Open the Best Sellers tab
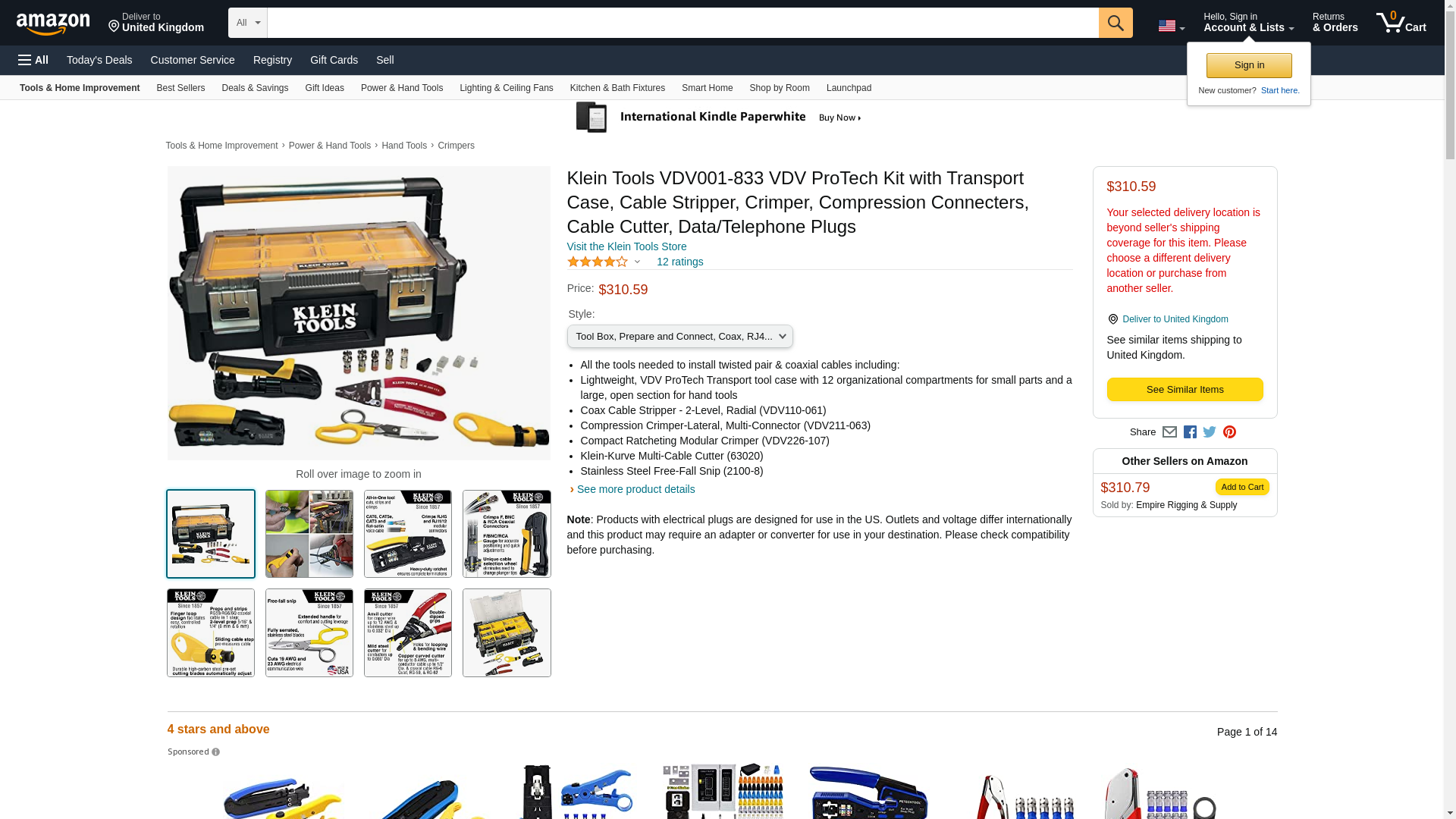The image size is (1456, 819). 180,88
